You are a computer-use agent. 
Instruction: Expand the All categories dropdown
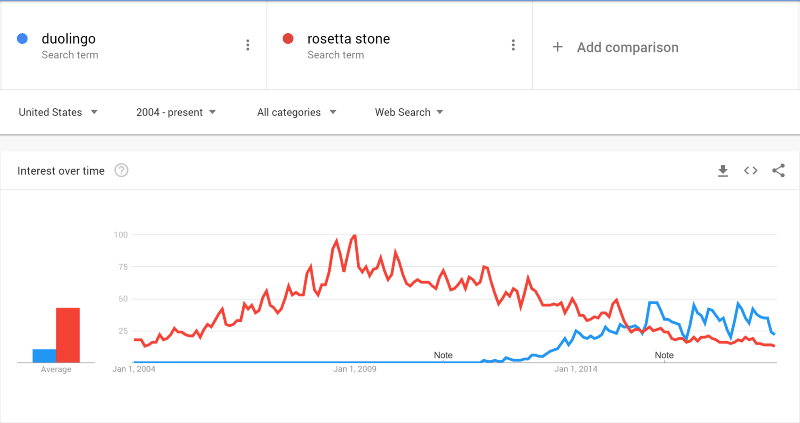(x=296, y=112)
